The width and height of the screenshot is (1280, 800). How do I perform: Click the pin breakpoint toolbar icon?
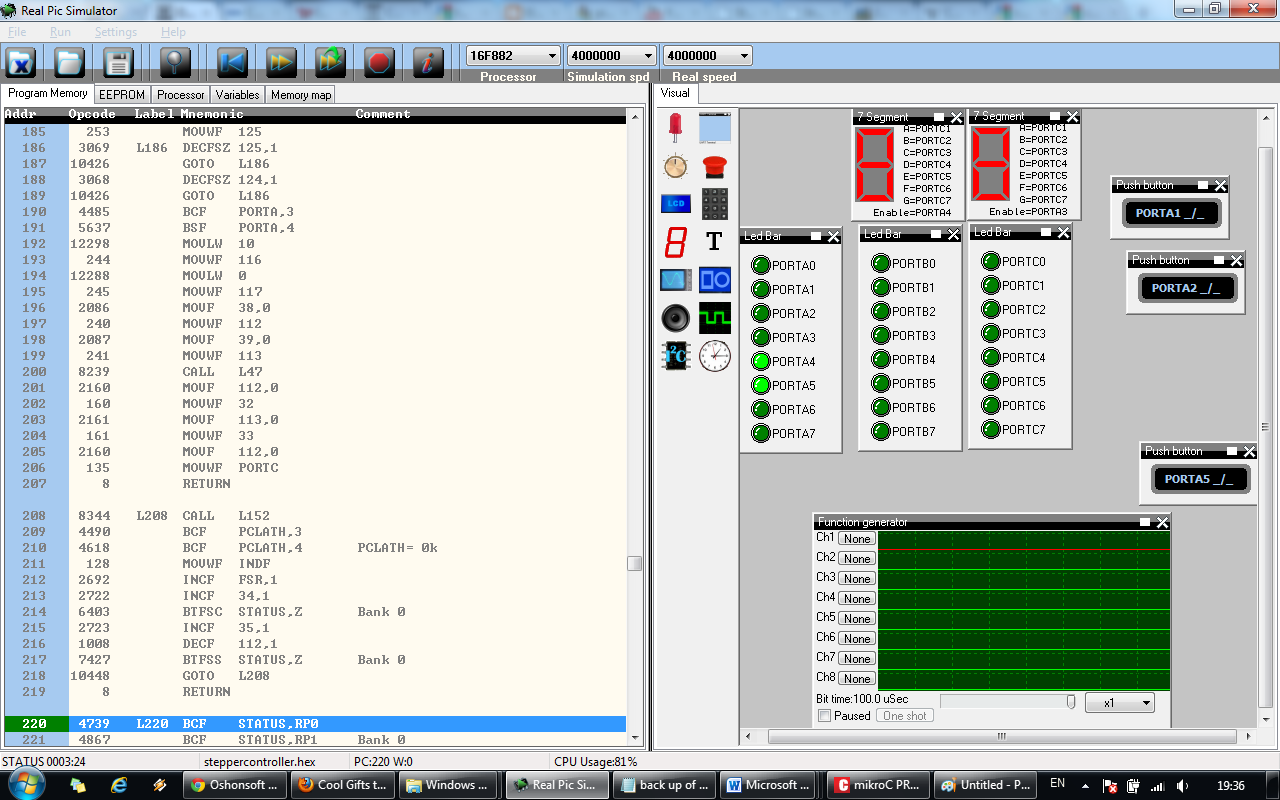(x=175, y=62)
